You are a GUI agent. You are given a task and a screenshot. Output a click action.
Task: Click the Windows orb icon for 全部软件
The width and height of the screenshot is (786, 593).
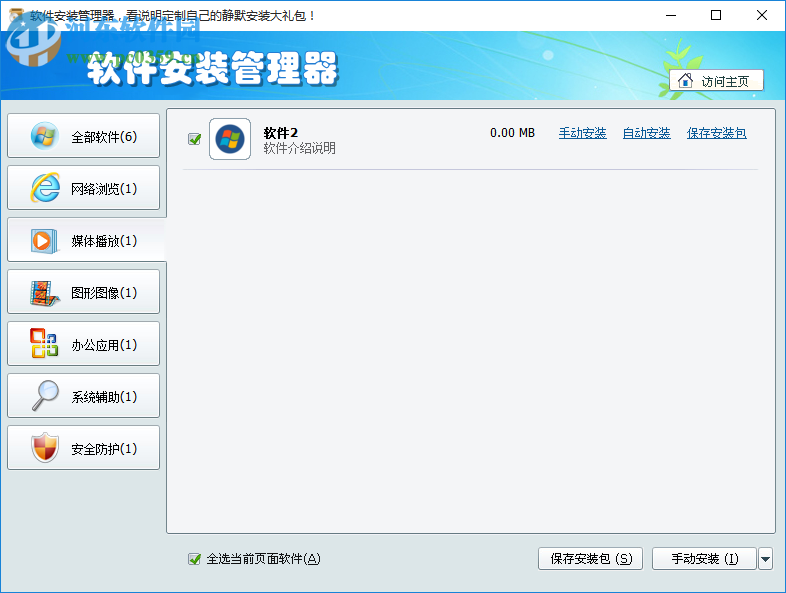click(45, 136)
